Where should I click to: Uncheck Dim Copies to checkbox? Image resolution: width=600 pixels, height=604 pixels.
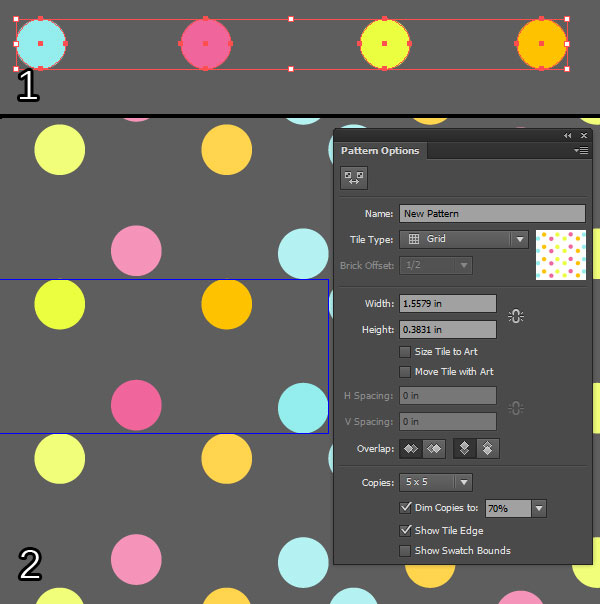(405, 508)
